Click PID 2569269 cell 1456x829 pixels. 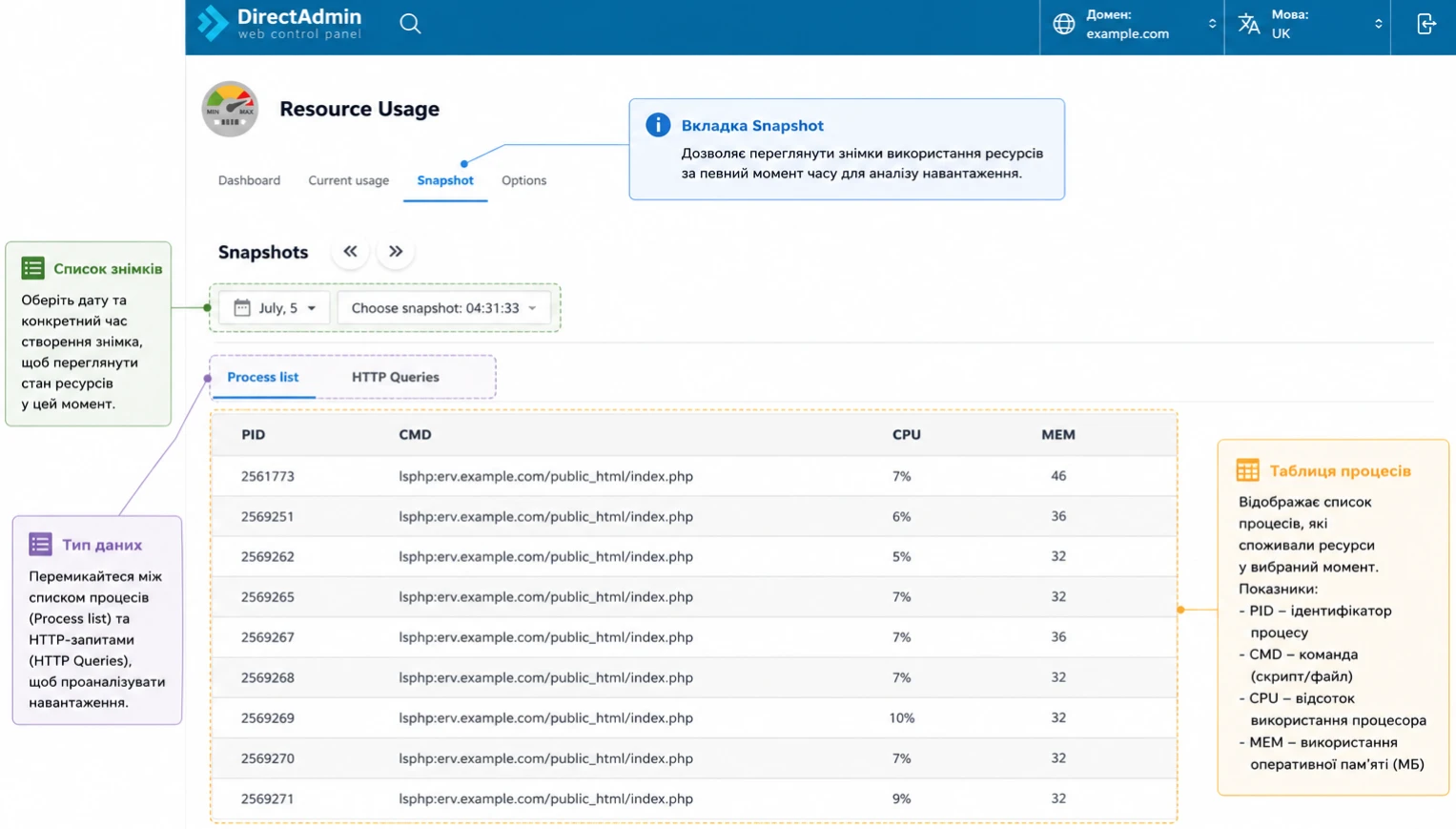tap(268, 718)
